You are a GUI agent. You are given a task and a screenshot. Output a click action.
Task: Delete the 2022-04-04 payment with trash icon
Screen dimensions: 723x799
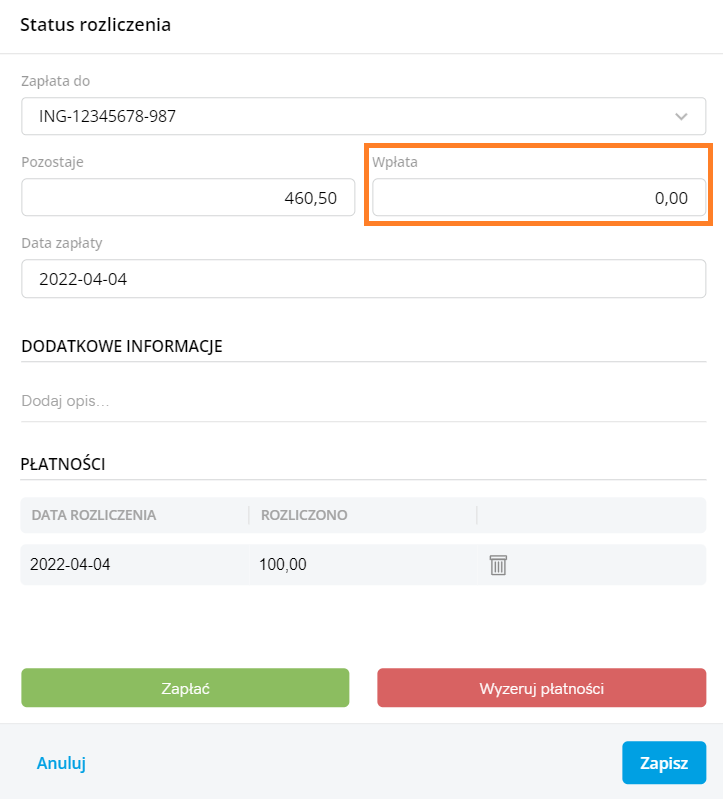click(x=498, y=565)
